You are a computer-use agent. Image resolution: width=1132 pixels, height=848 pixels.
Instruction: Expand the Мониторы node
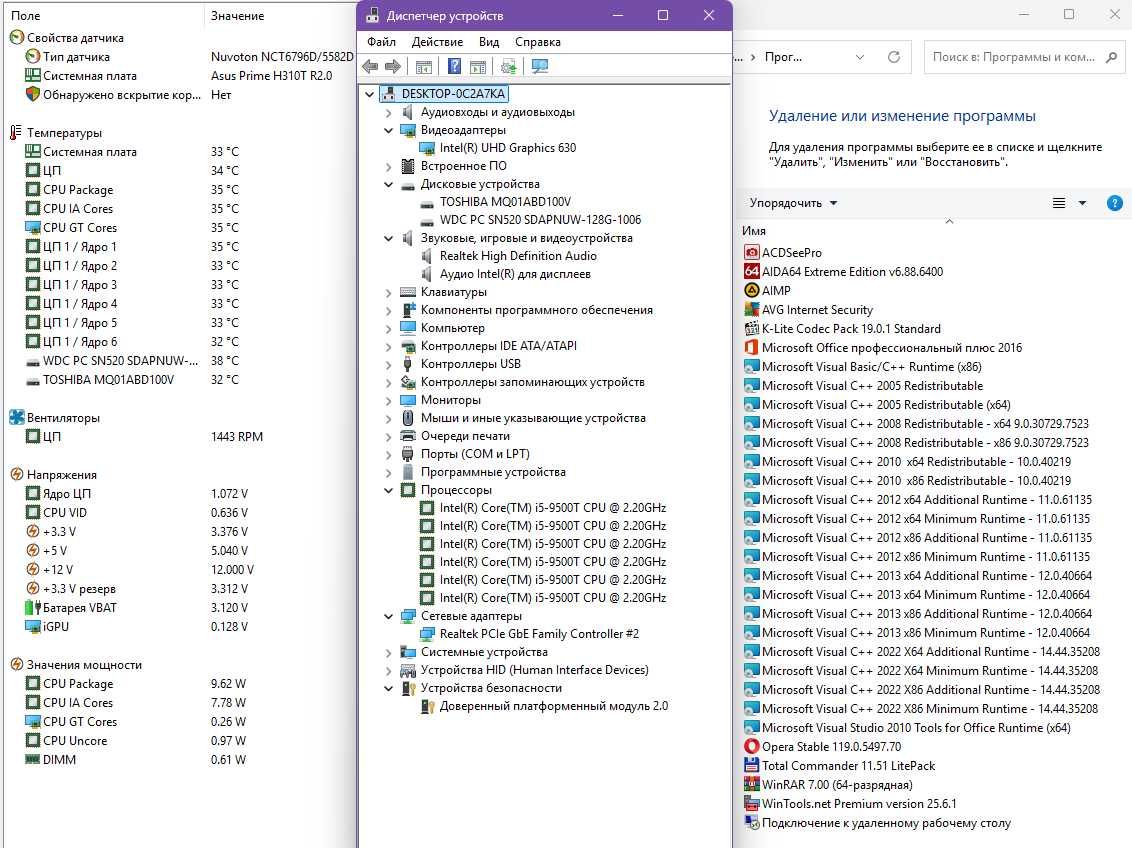[x=388, y=401]
